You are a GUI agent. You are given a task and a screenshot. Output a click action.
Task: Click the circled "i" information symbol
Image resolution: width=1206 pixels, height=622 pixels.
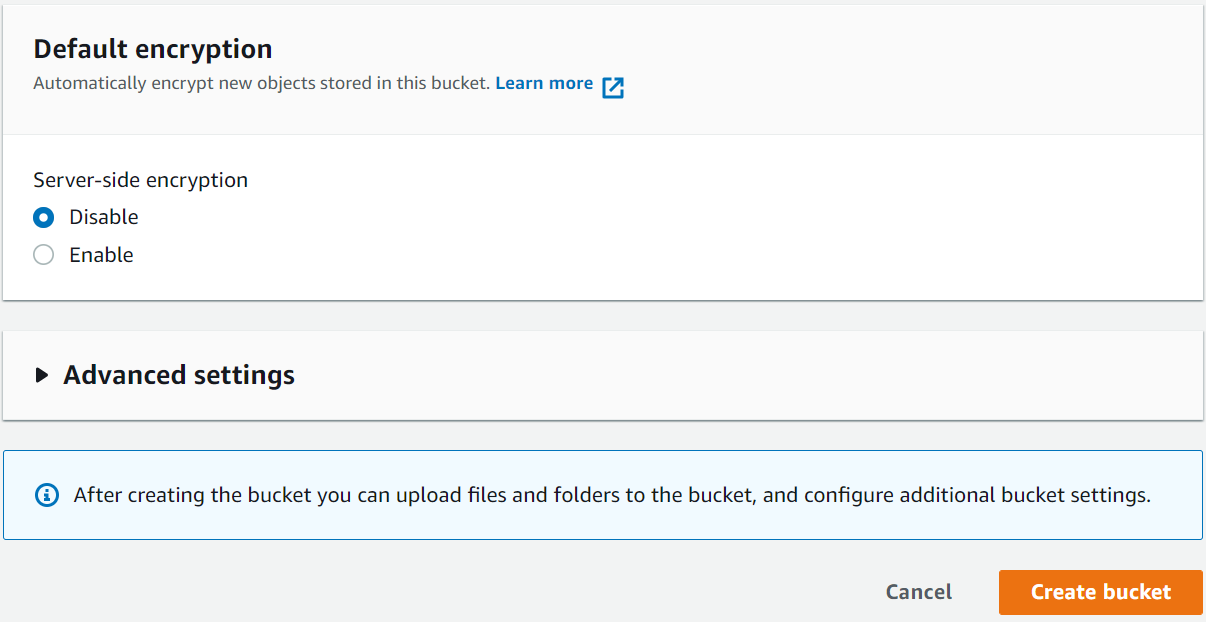(x=46, y=494)
